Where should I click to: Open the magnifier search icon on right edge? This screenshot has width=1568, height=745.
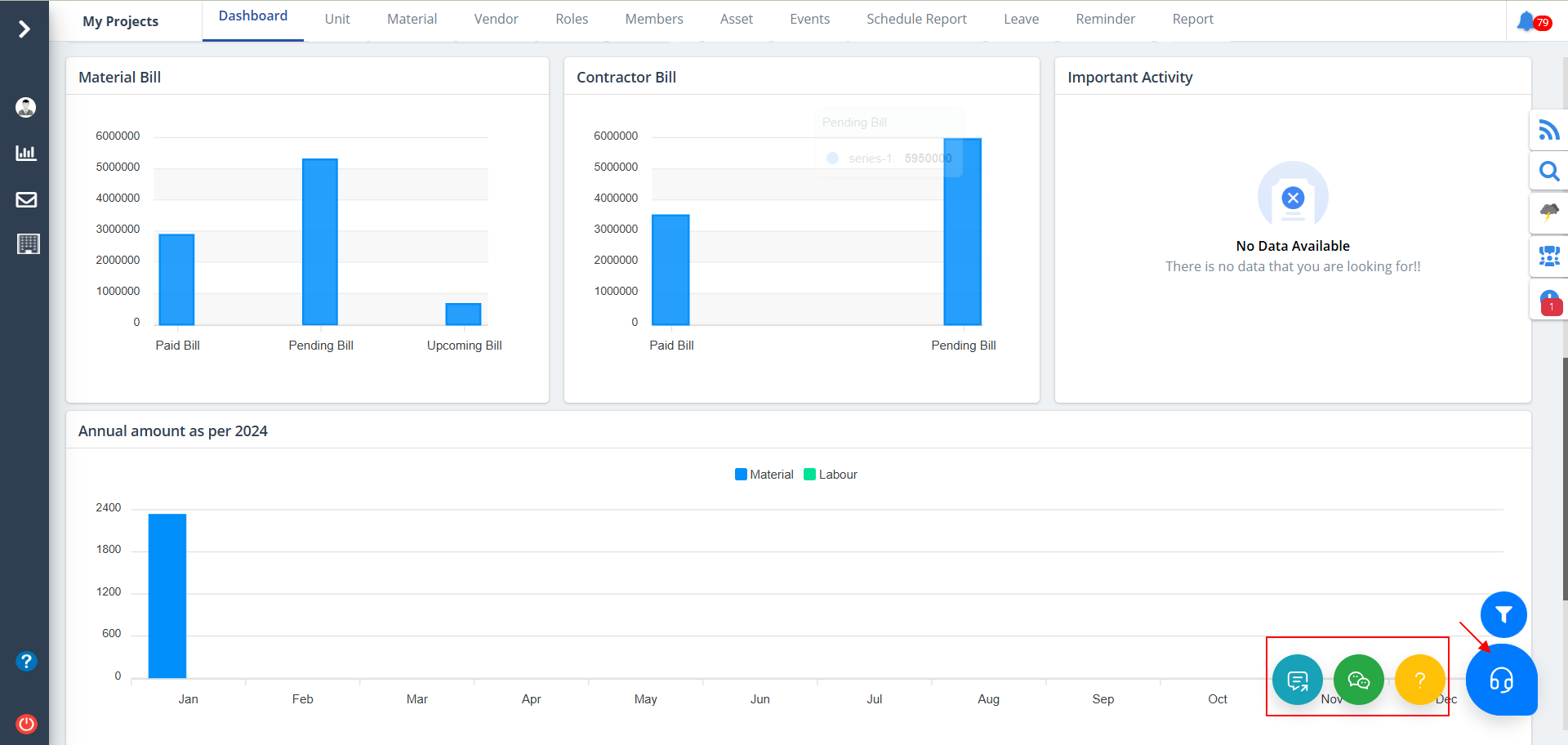(x=1548, y=172)
